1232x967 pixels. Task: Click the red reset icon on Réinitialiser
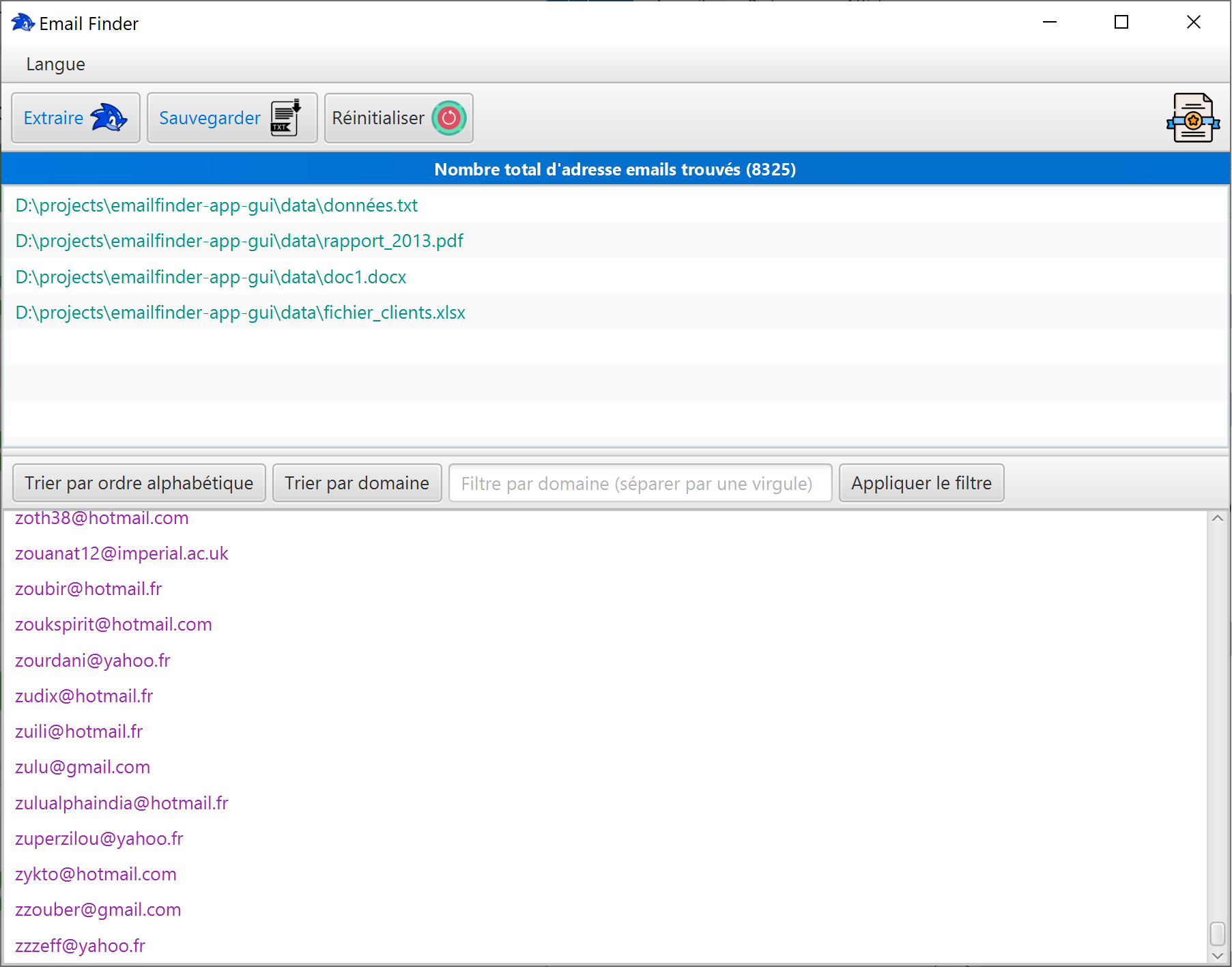pos(448,117)
